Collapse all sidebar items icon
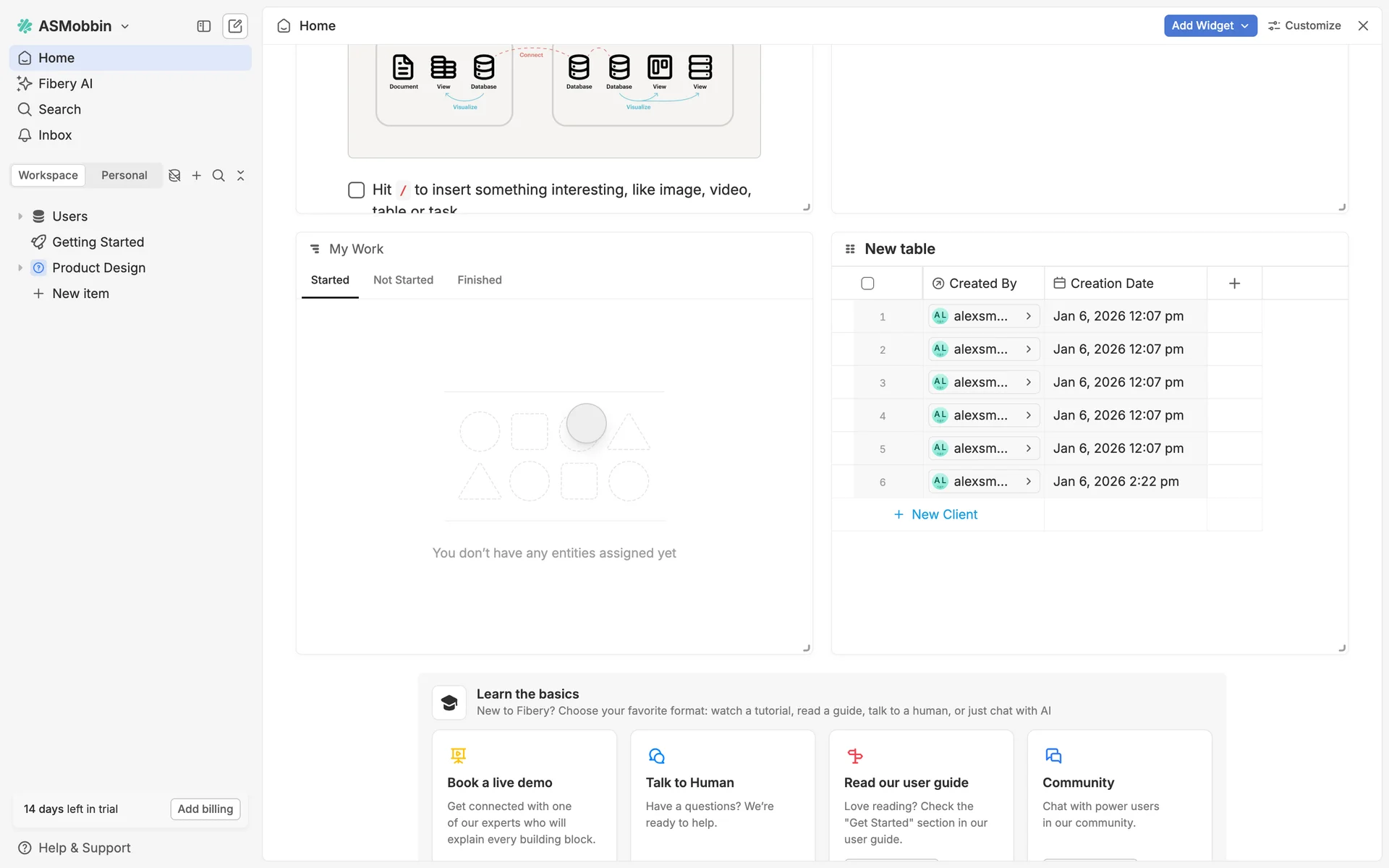Viewport: 1389px width, 868px height. (241, 176)
